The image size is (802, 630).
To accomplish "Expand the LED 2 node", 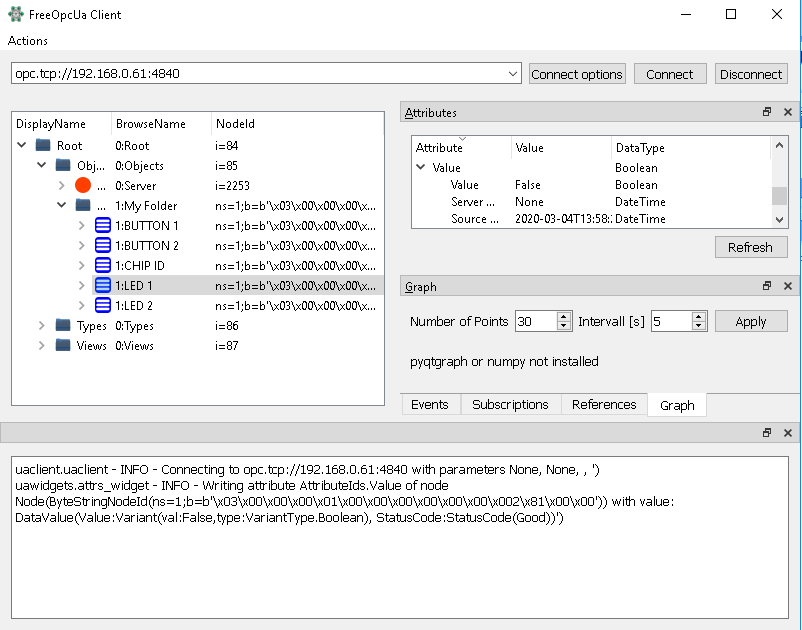I will pyautogui.click(x=81, y=305).
